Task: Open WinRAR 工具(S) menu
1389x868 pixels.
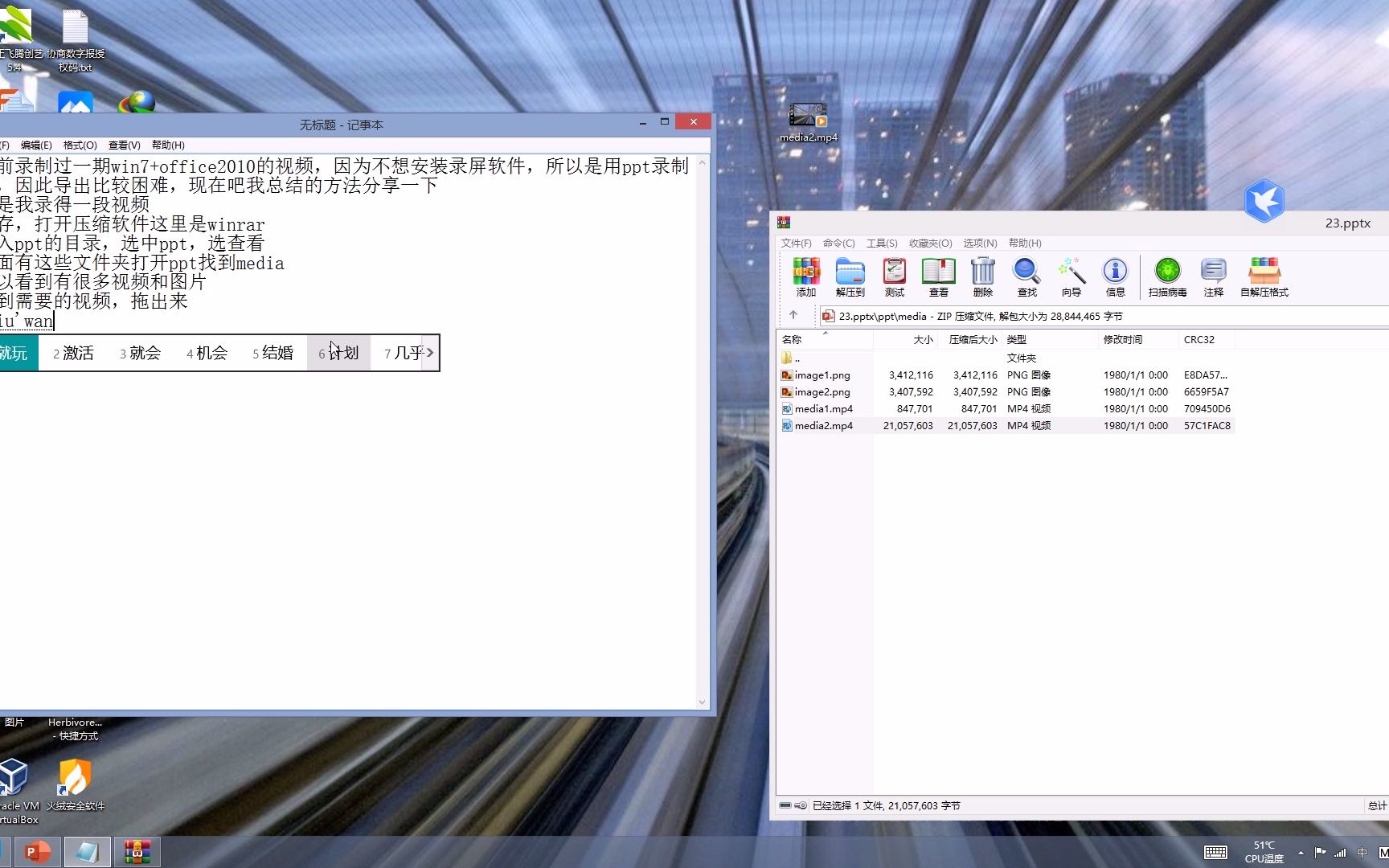Action: point(882,243)
